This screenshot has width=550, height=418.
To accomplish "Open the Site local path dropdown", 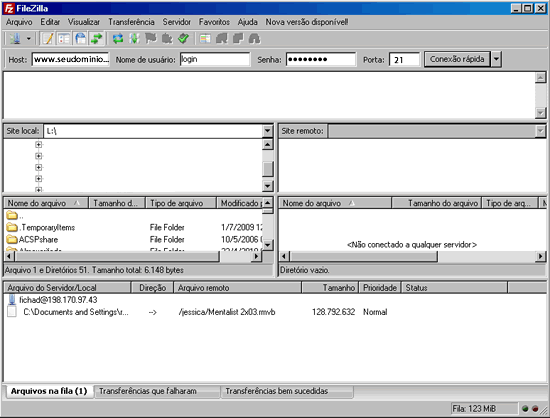I will tap(268, 131).
